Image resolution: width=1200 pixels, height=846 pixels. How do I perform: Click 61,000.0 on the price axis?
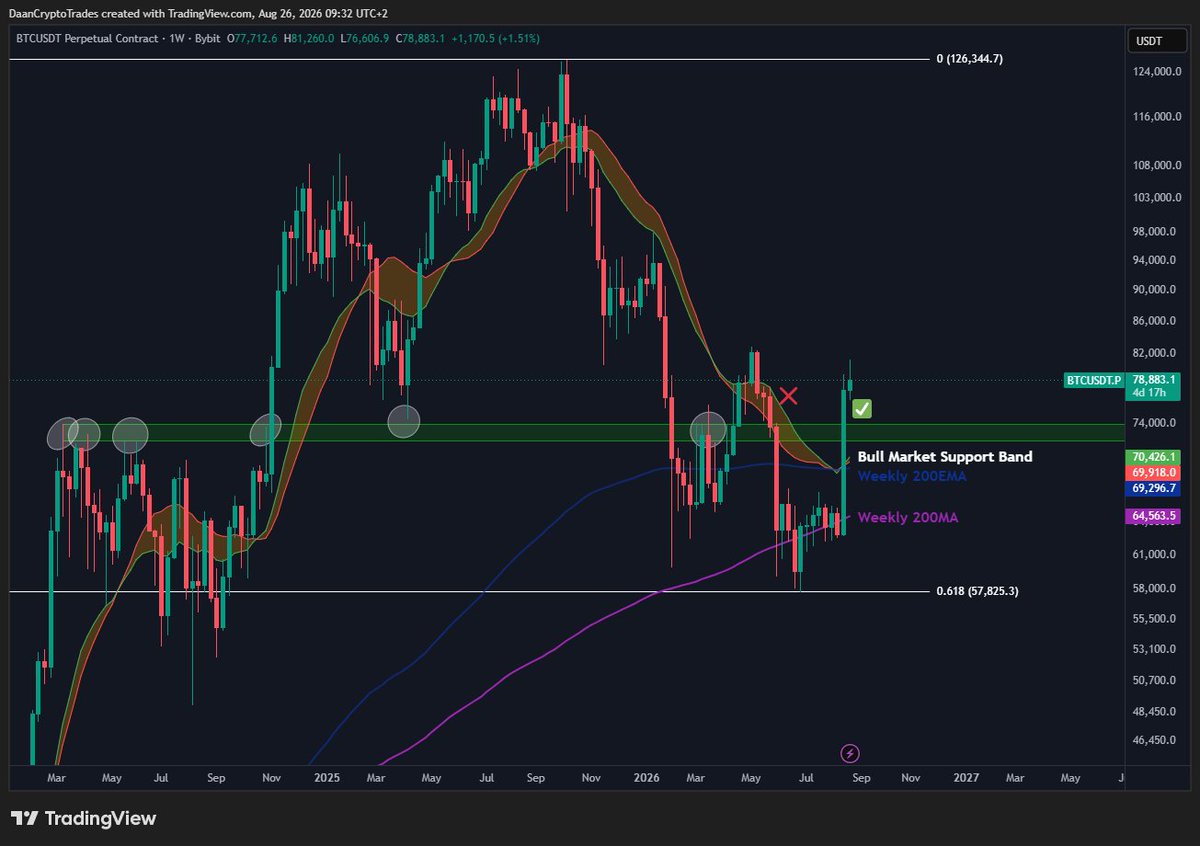point(1155,554)
